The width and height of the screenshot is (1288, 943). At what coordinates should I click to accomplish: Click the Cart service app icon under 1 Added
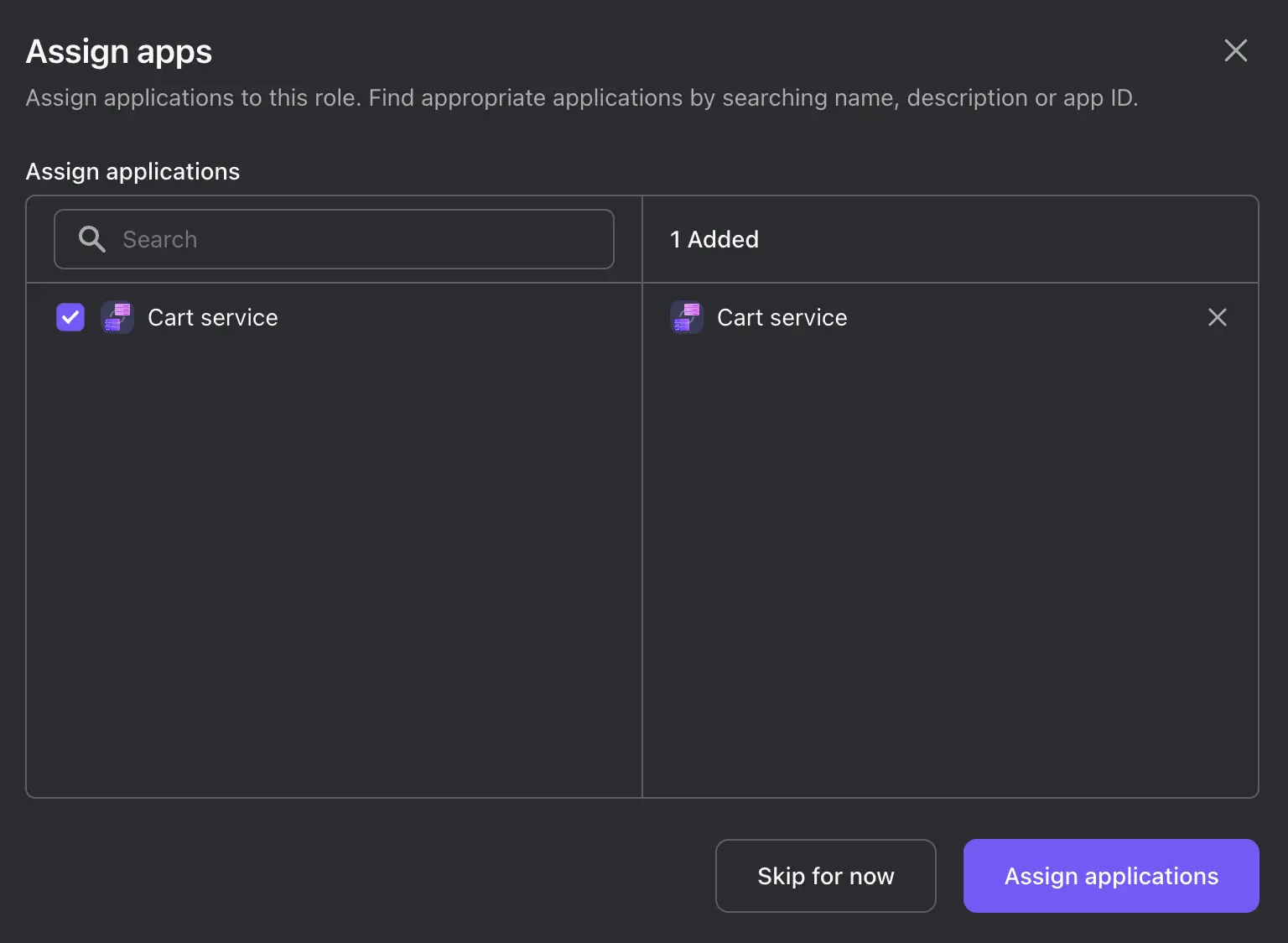coord(687,317)
